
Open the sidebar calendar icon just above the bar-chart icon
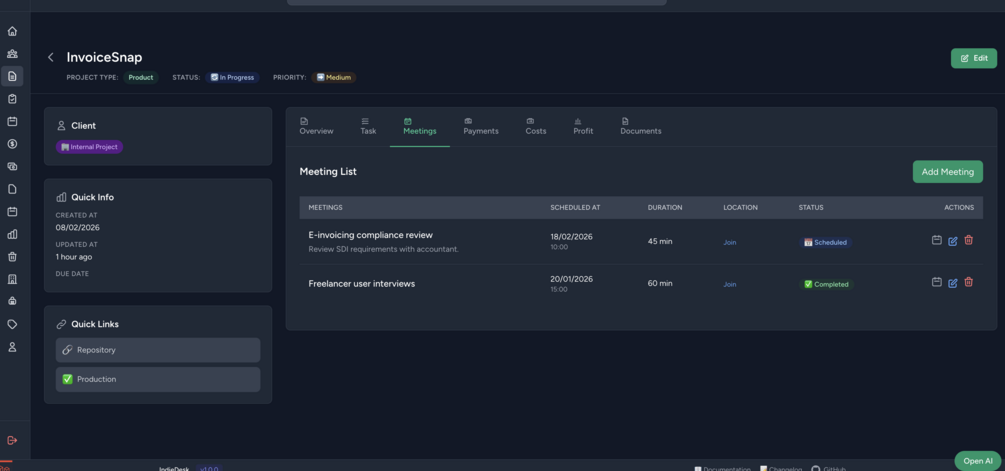(x=12, y=211)
